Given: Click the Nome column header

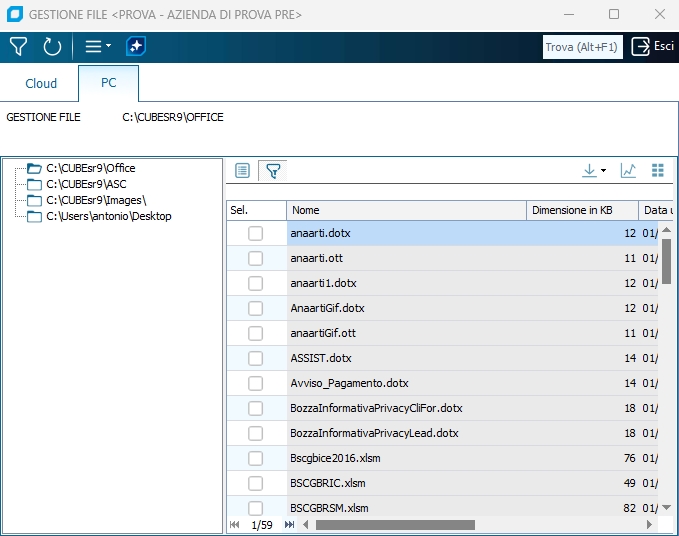Looking at the screenshot, I should point(405,210).
